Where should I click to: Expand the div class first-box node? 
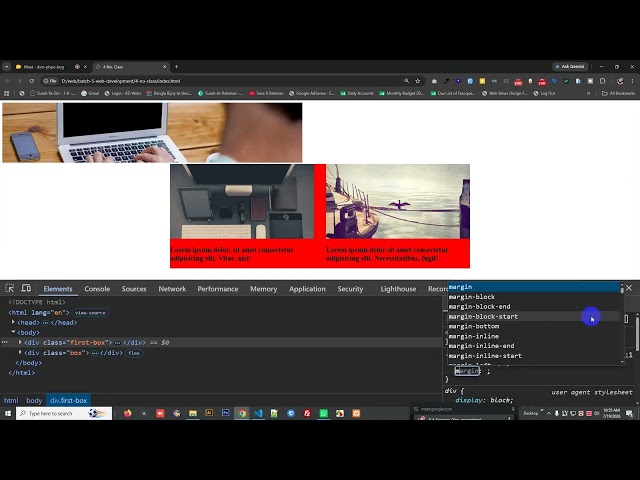pyautogui.click(x=20, y=342)
